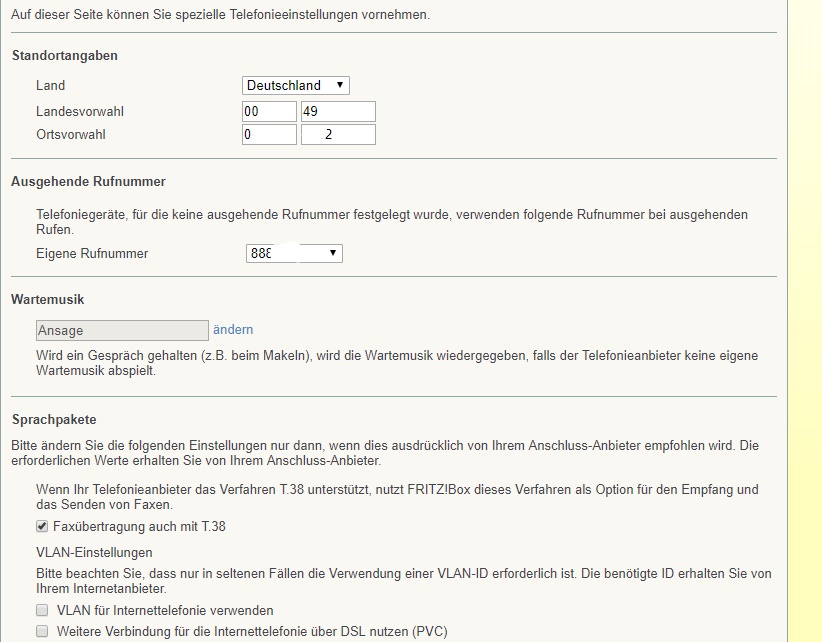Click the Standortangaben section heading
This screenshot has width=822, height=642.
(64, 56)
